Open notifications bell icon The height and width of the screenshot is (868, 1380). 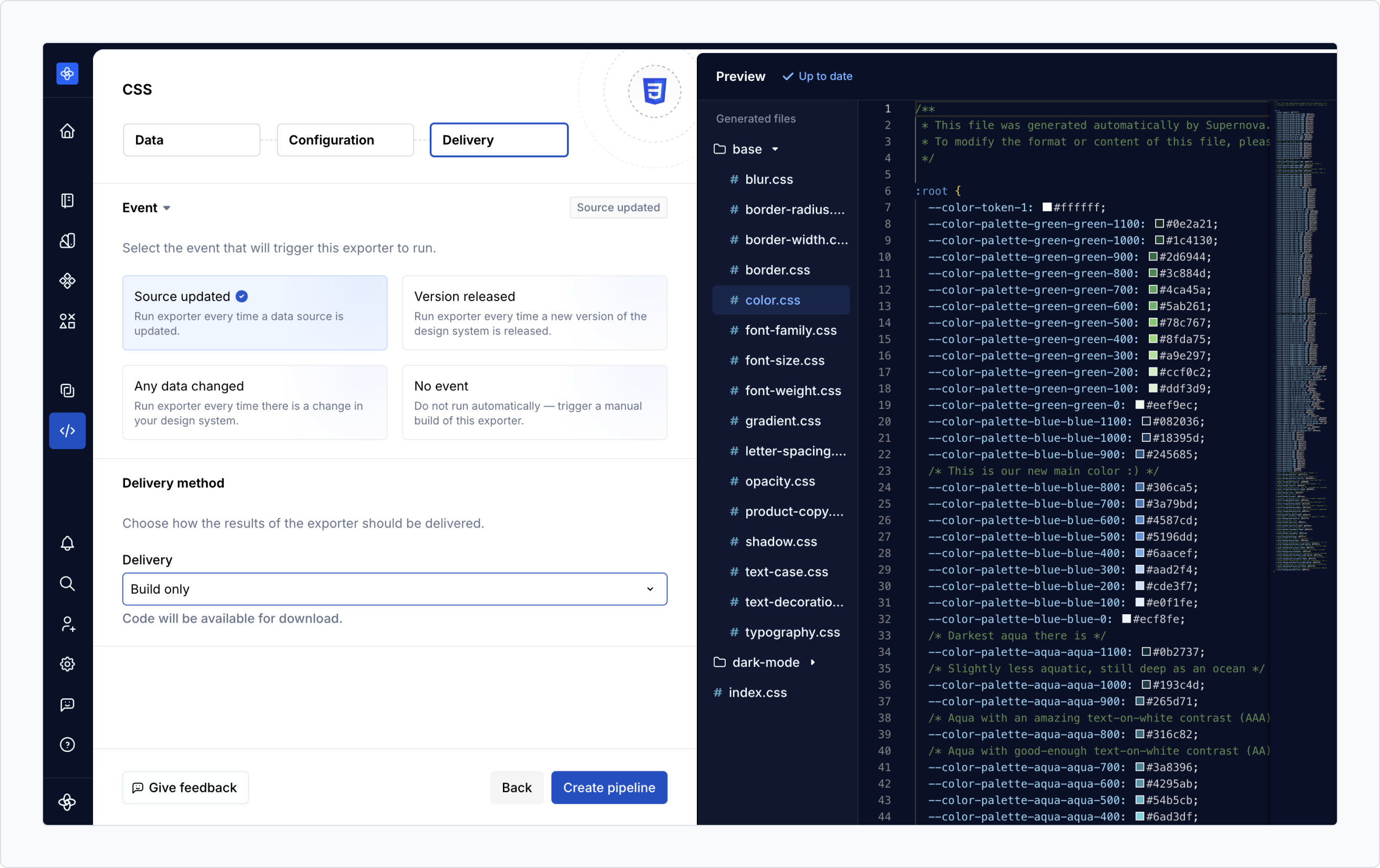[67, 543]
